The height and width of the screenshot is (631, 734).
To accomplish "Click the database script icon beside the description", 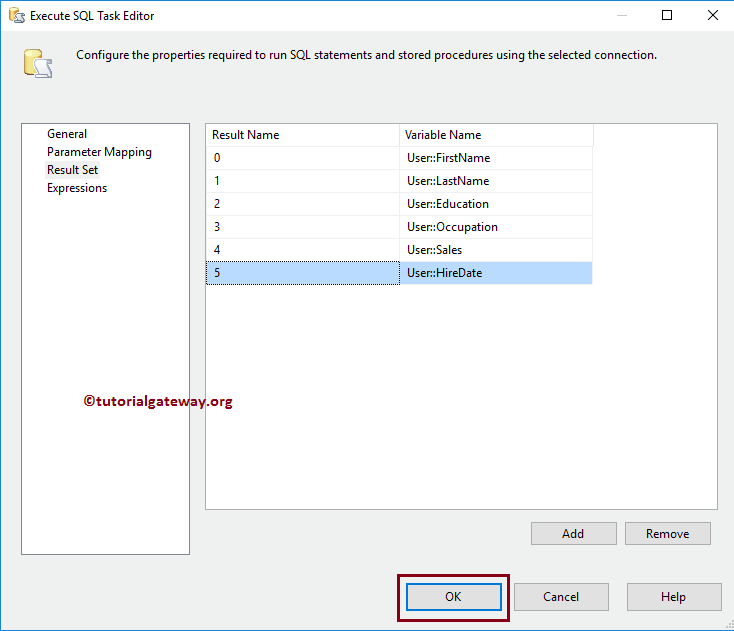I will click(x=38, y=63).
